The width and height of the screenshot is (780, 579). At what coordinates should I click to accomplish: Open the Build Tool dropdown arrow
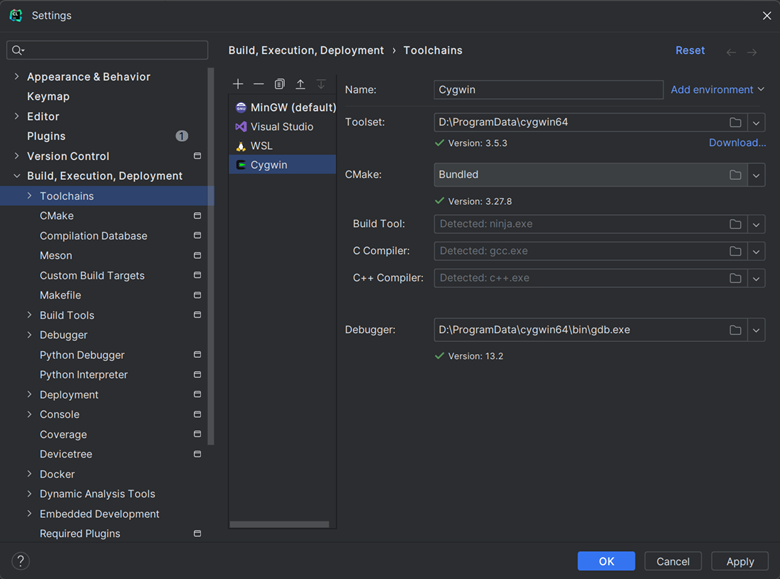tap(756, 224)
